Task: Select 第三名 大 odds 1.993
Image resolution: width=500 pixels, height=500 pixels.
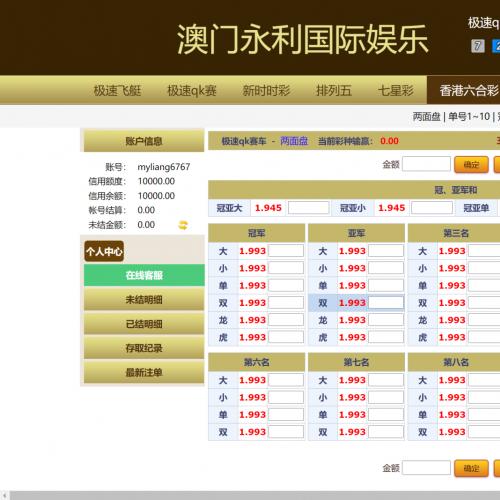Action: (452, 251)
